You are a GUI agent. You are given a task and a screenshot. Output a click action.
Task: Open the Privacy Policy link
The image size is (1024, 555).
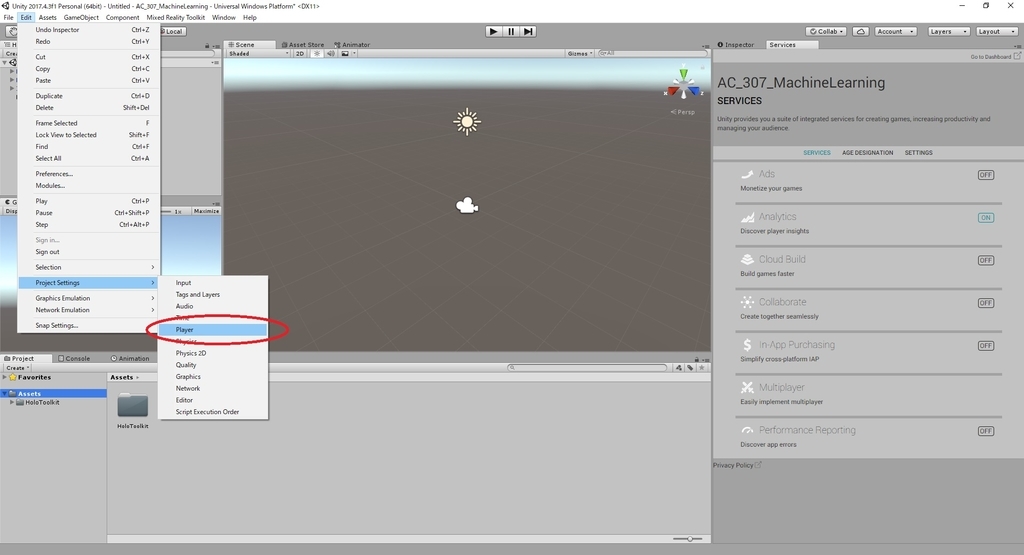point(733,466)
